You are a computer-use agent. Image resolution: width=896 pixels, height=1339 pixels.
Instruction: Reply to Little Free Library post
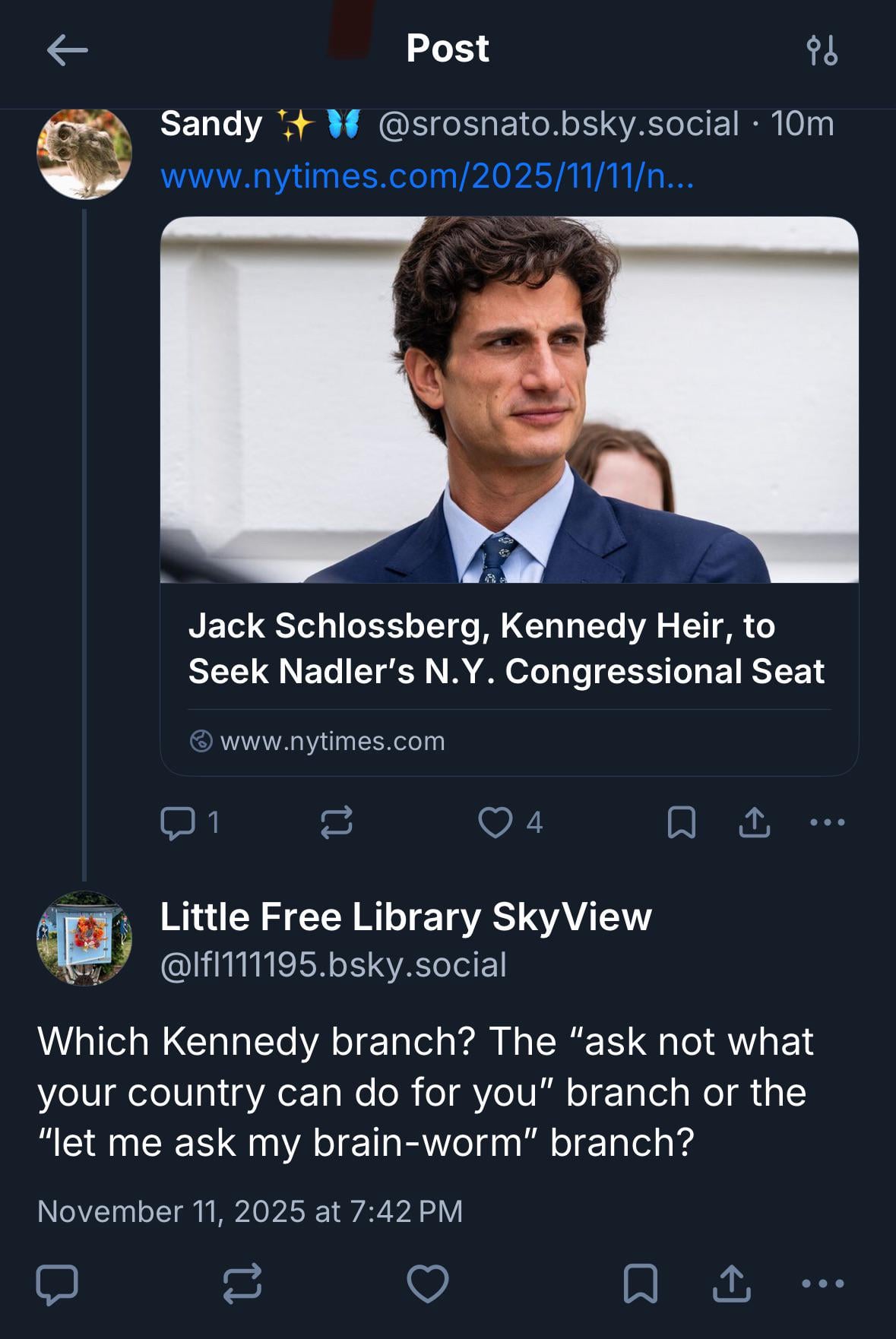coord(57,1284)
